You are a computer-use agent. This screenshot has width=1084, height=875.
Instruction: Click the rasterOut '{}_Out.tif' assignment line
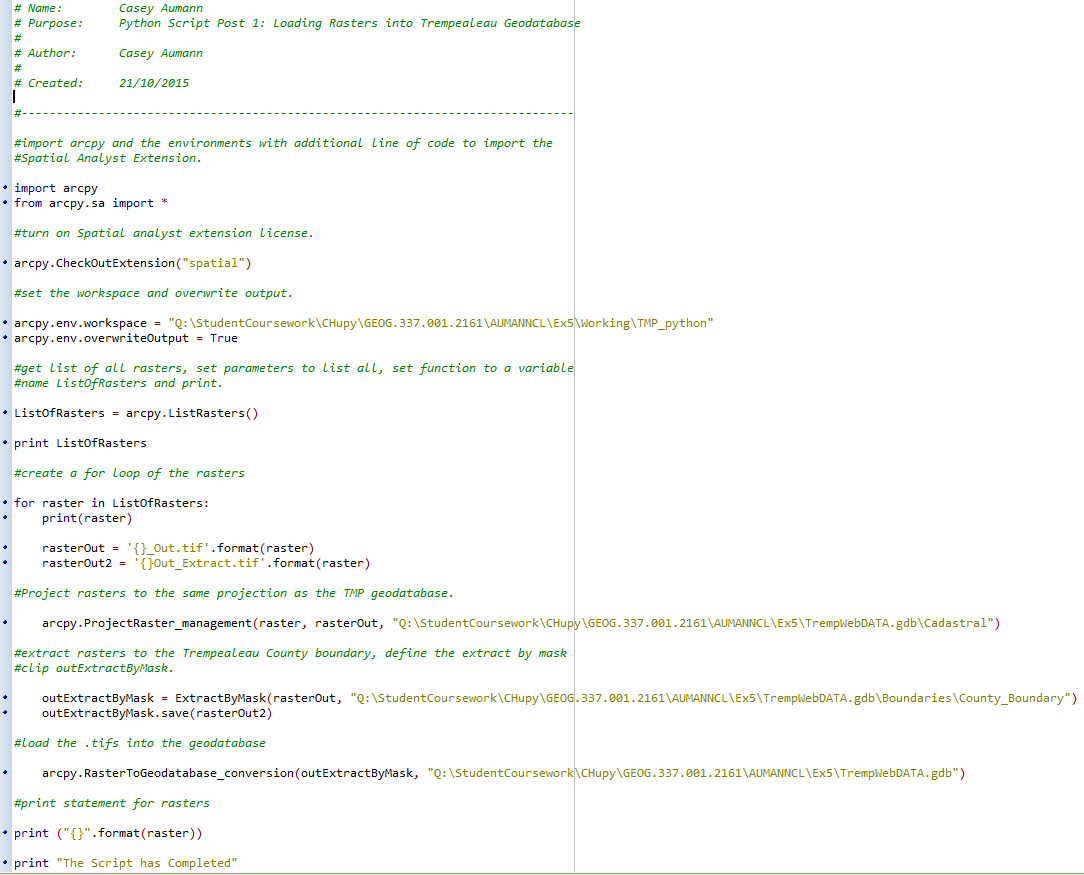(x=178, y=548)
